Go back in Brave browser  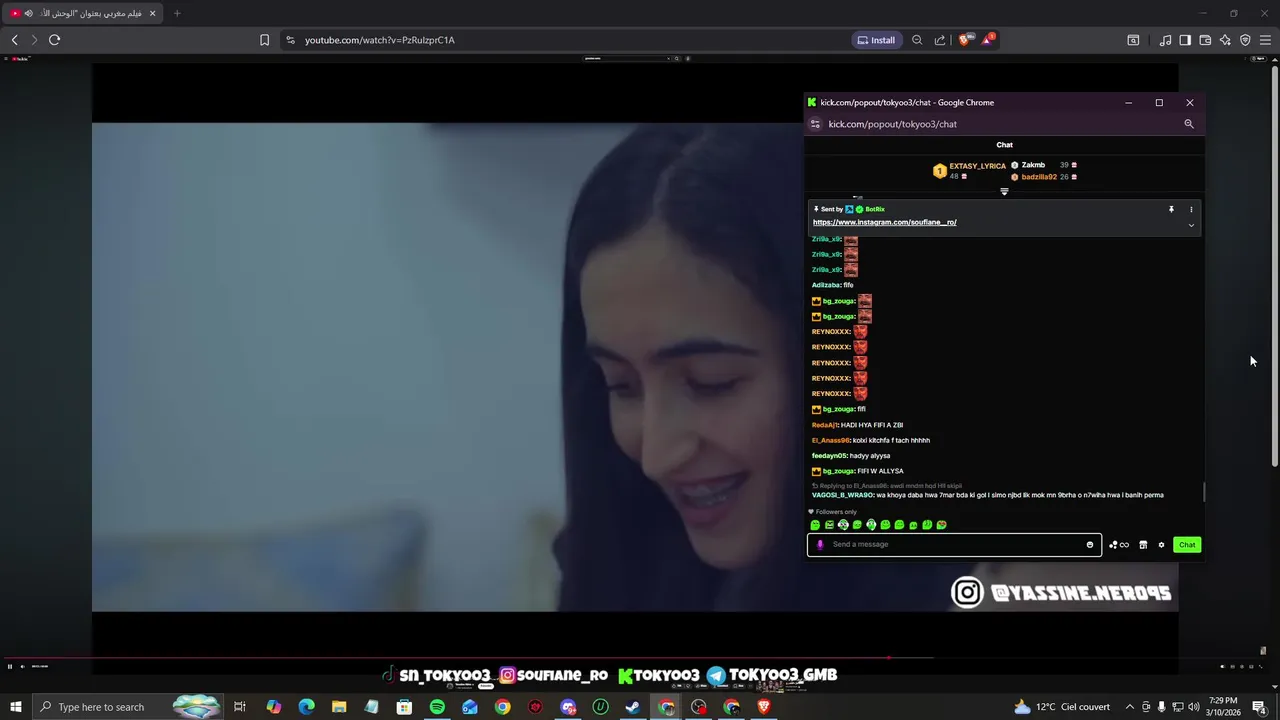click(14, 40)
